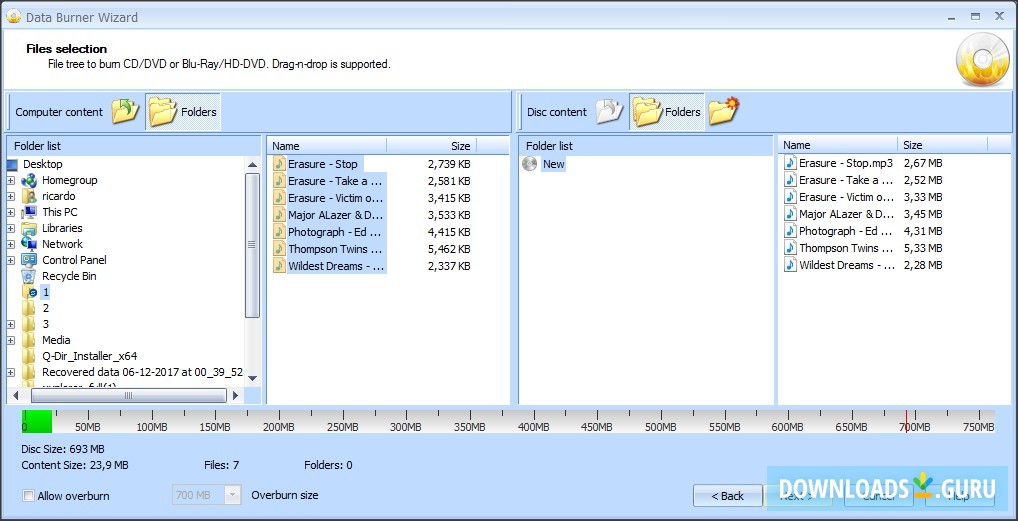Sort computer files by Name column
The height and width of the screenshot is (521, 1018).
[327, 146]
